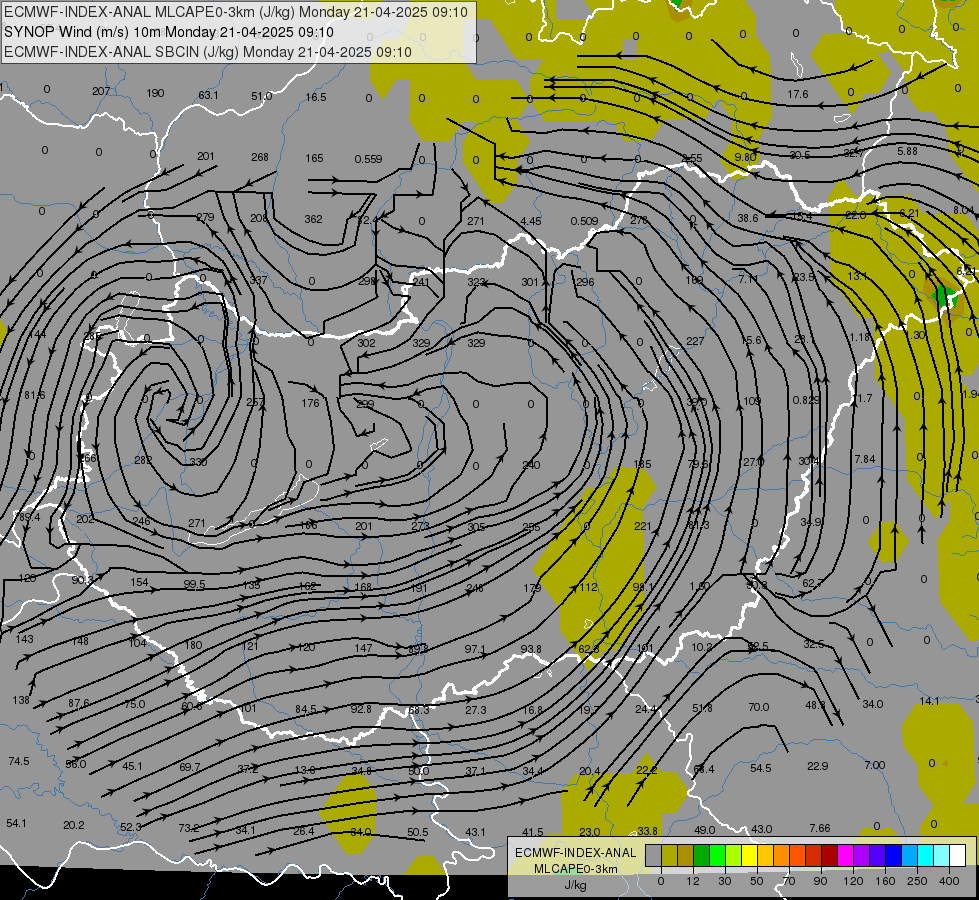Viewport: 979px width, 900px height.
Task: Click the map value 74.5
Action: [19, 761]
